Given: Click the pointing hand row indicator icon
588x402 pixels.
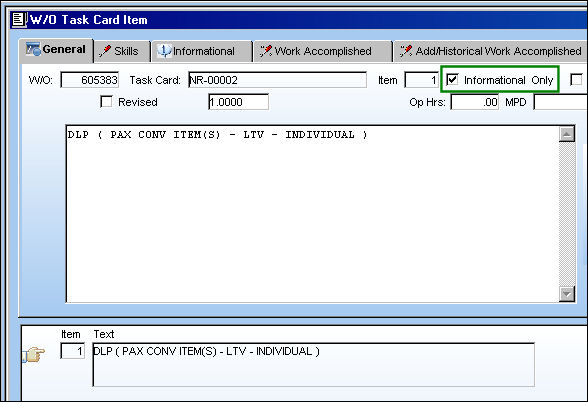Looking at the screenshot, I should [34, 354].
